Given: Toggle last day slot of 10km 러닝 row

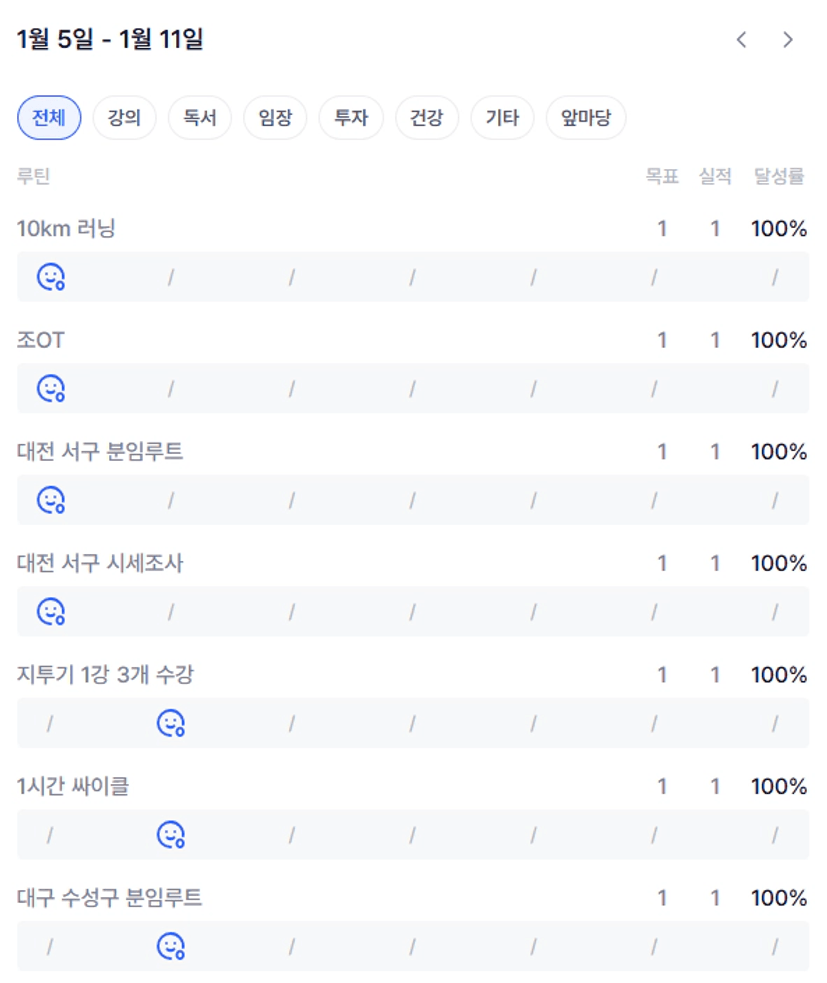Looking at the screenshot, I should (775, 277).
